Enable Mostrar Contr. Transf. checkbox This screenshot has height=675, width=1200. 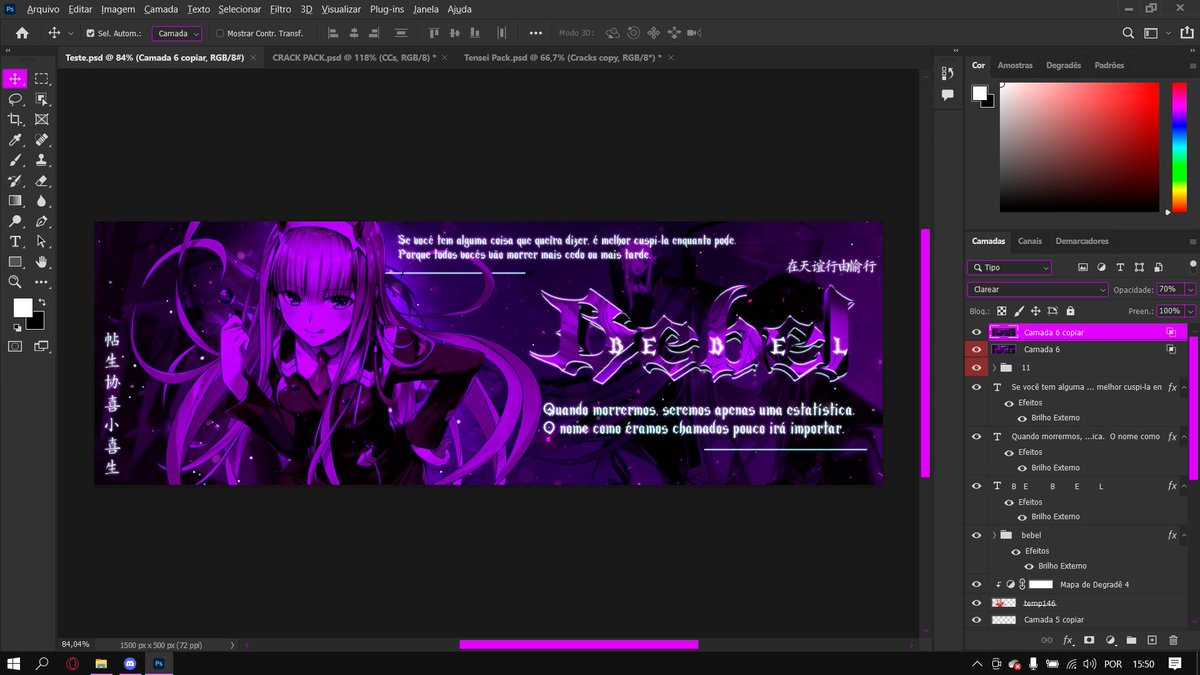[220, 33]
